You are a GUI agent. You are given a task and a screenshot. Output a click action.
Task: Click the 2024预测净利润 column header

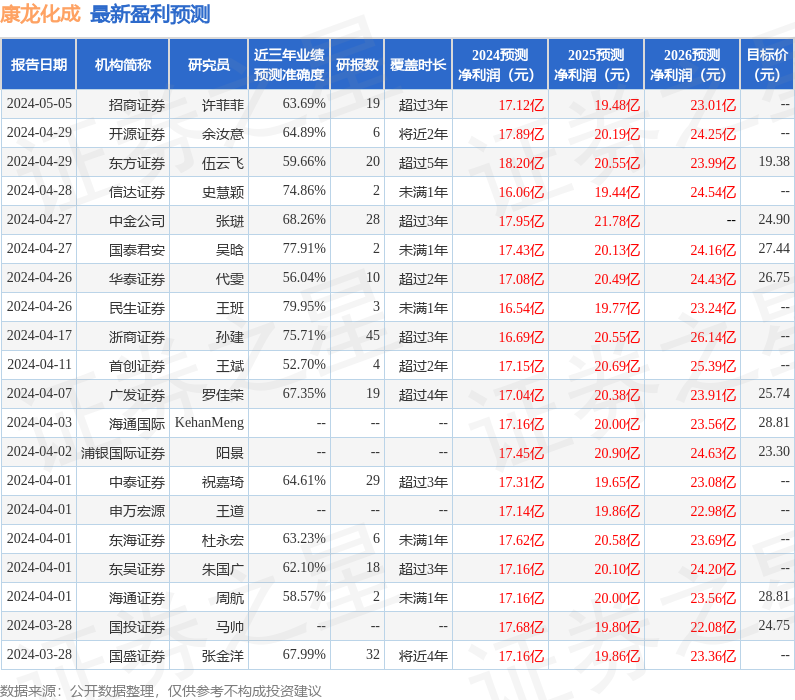click(500, 64)
